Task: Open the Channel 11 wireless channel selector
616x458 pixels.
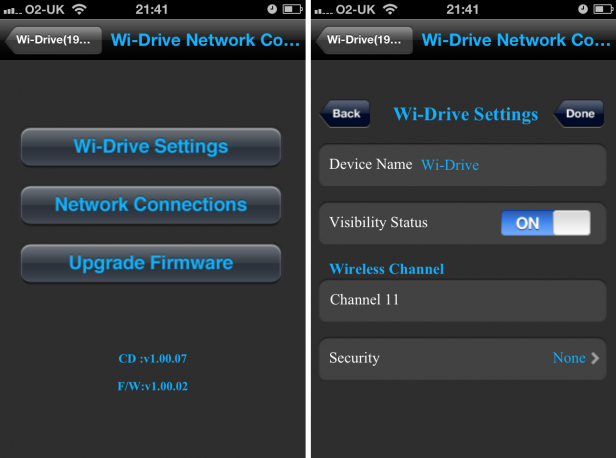Action: click(462, 300)
